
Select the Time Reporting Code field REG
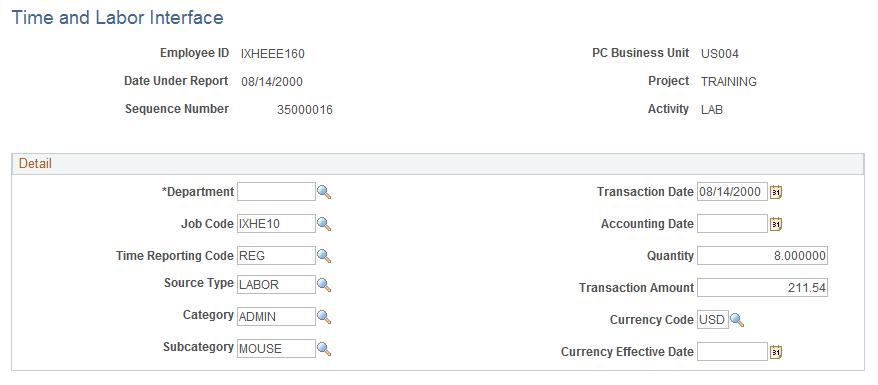click(277, 256)
